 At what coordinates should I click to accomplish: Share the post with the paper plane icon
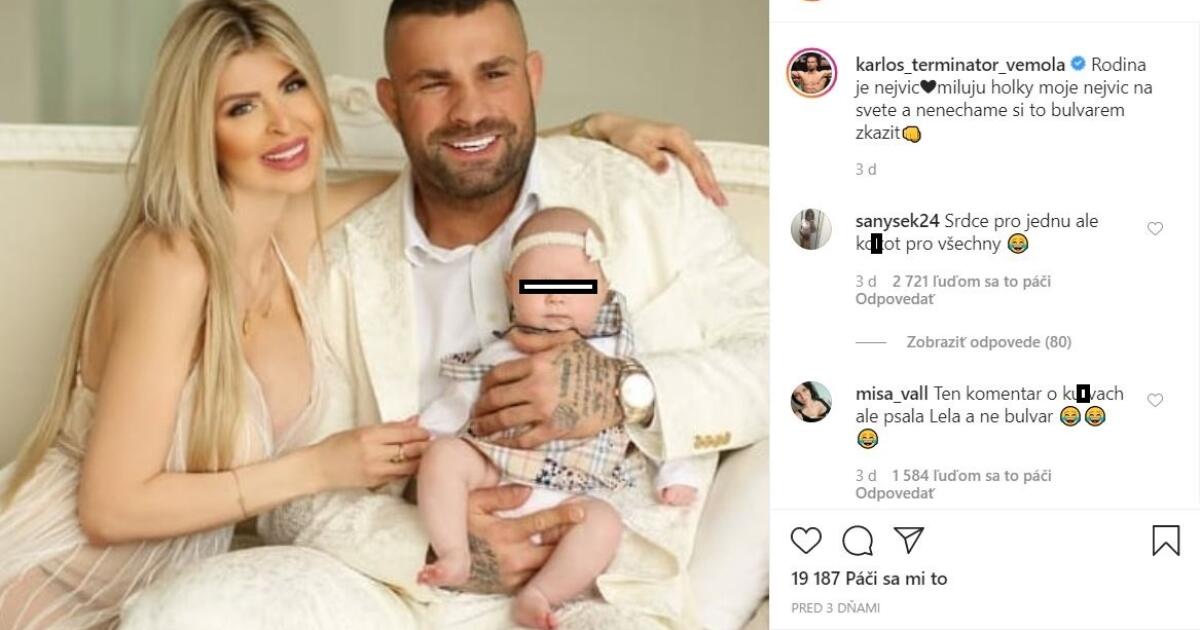908,540
